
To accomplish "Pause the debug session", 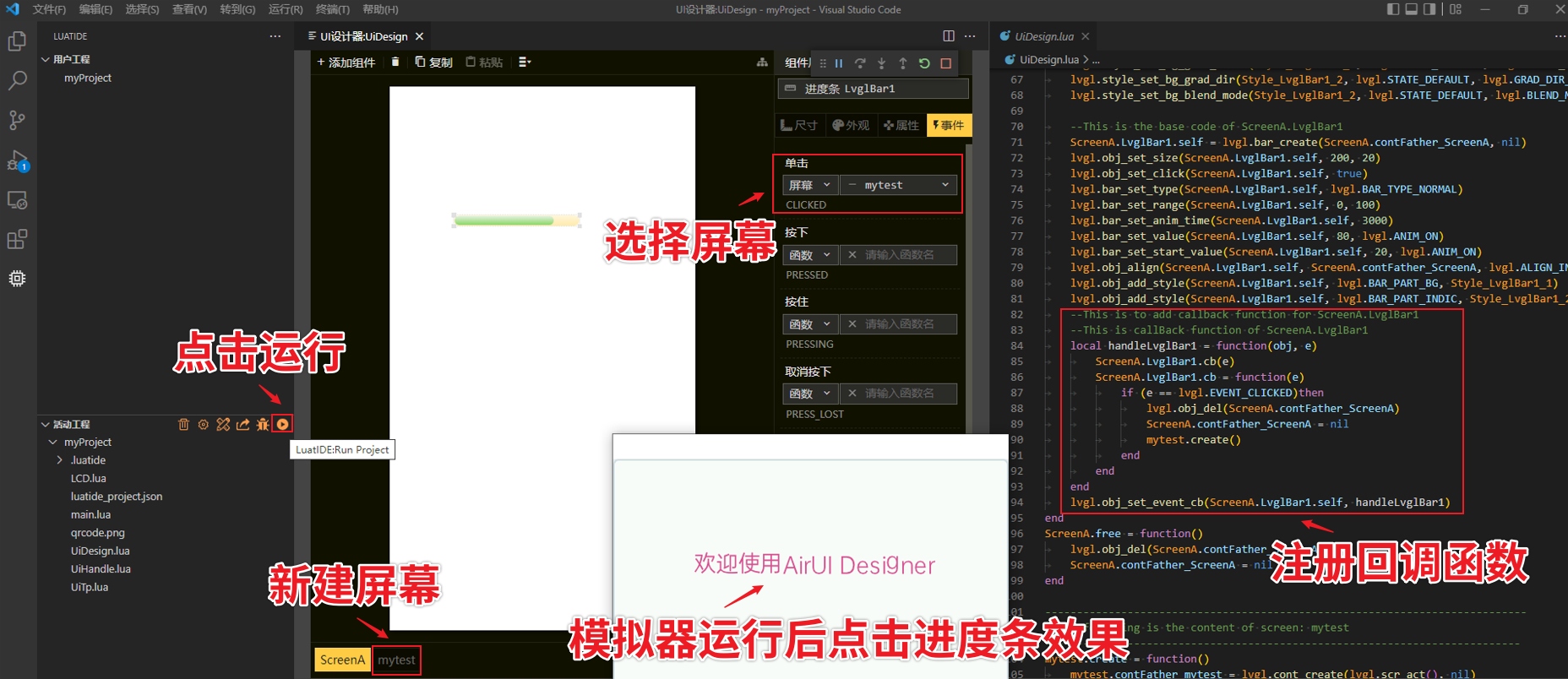I will click(x=839, y=63).
